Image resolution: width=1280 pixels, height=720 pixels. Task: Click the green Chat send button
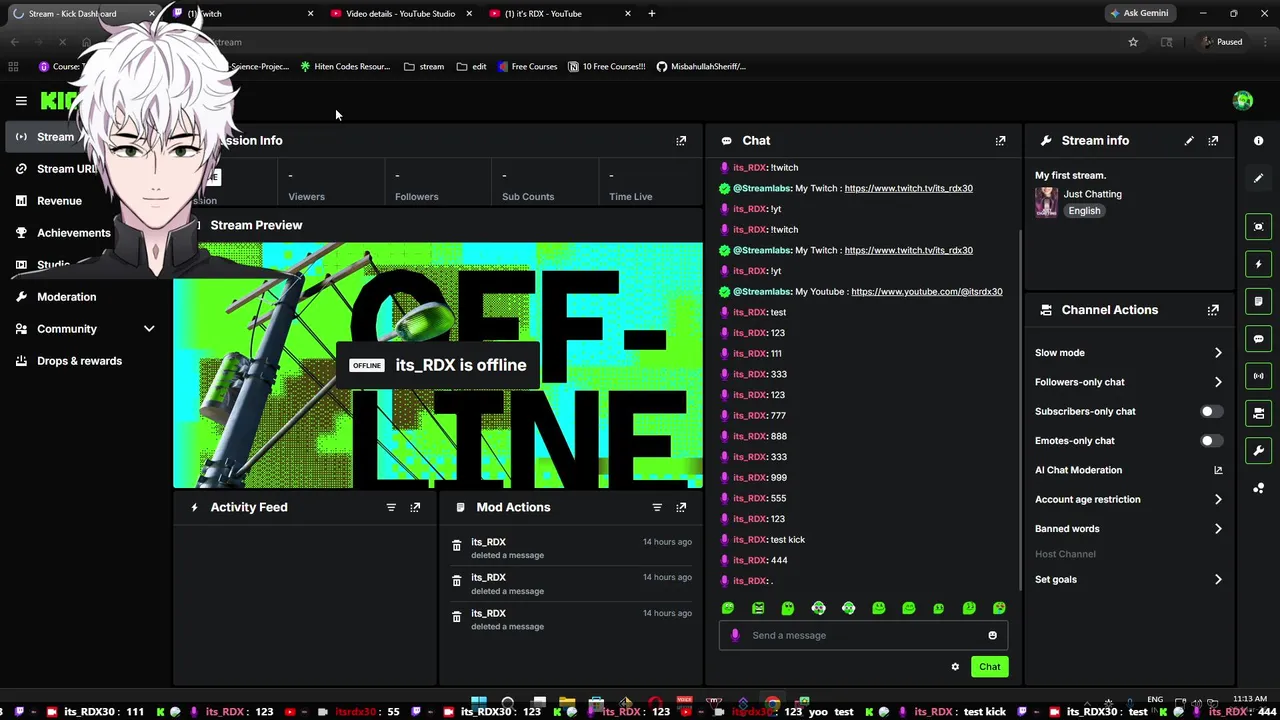[x=989, y=667]
